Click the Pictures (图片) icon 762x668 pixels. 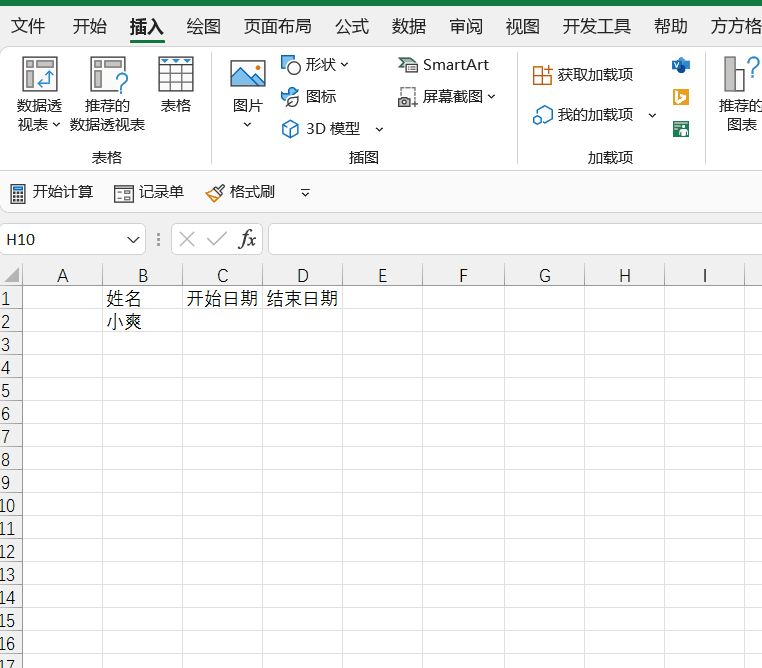tap(247, 74)
